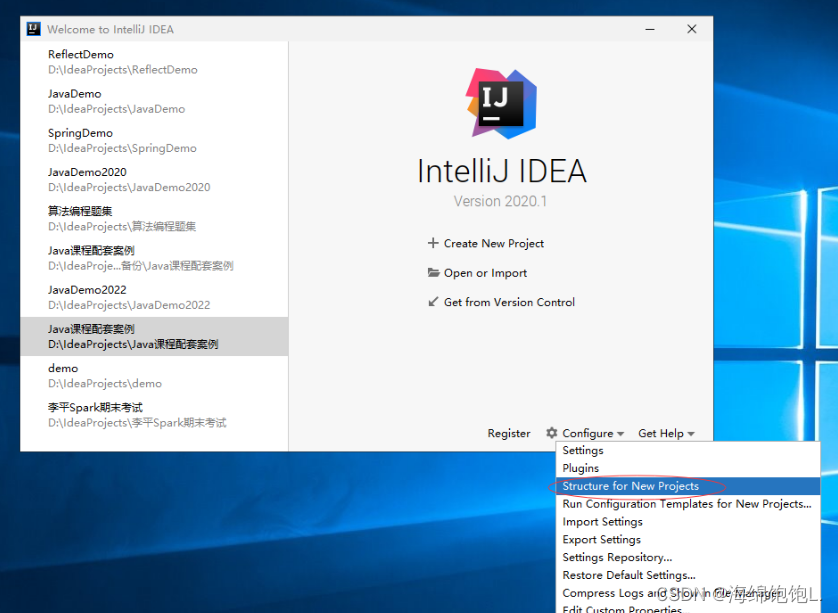Screen dimensions: 838x613
Task: Minimize the Welcome to IntelliJ IDEA window
Action: [650, 29]
